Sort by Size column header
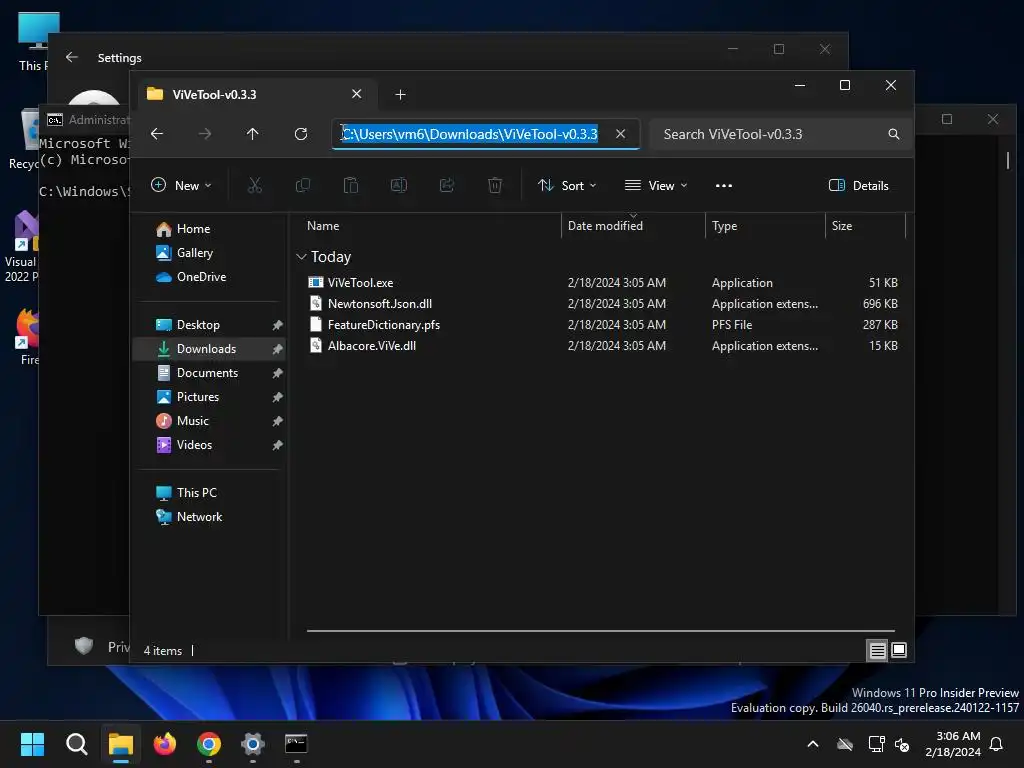This screenshot has width=1024, height=768. click(x=842, y=226)
